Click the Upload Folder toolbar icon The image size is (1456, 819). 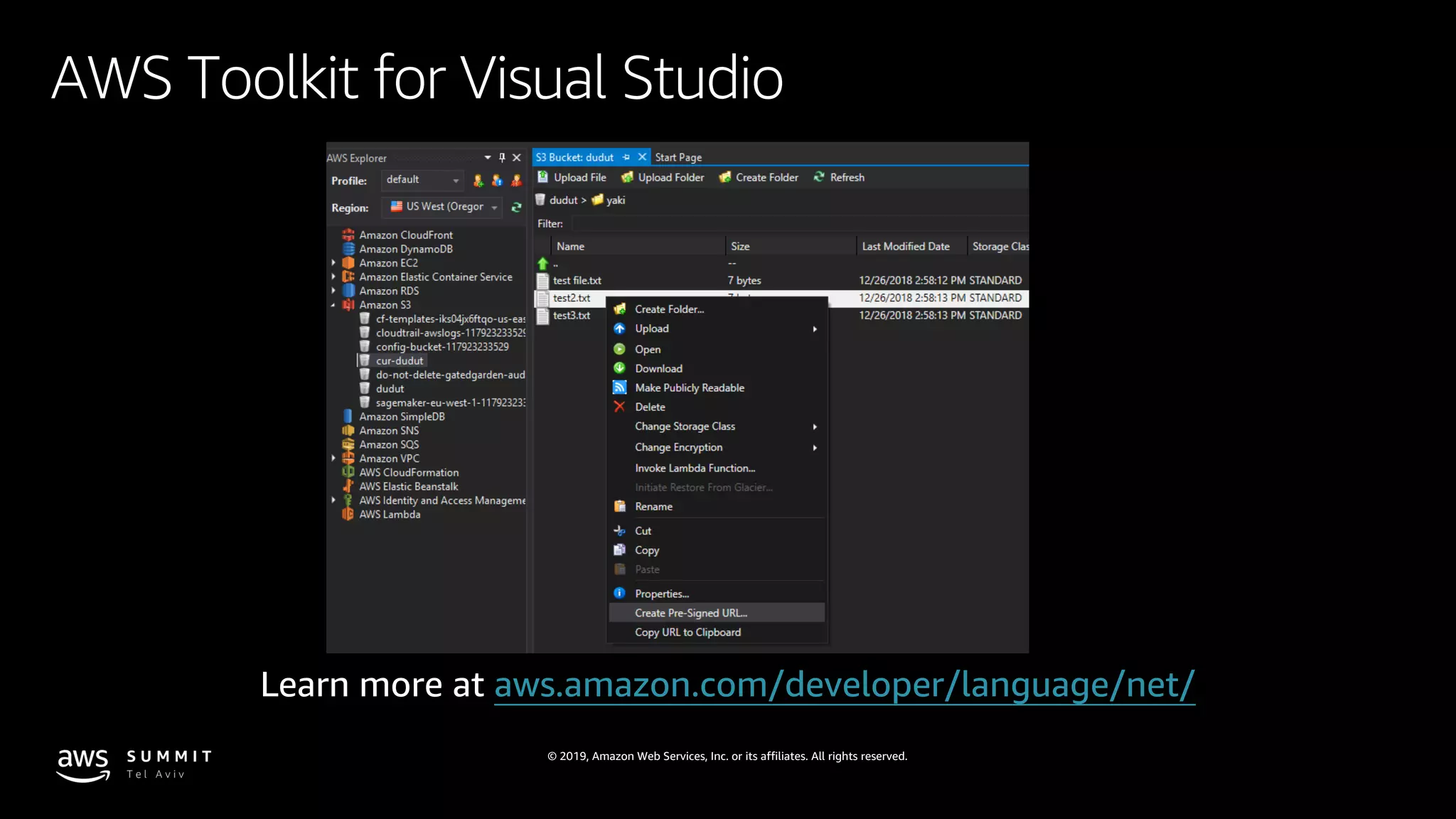(x=627, y=177)
